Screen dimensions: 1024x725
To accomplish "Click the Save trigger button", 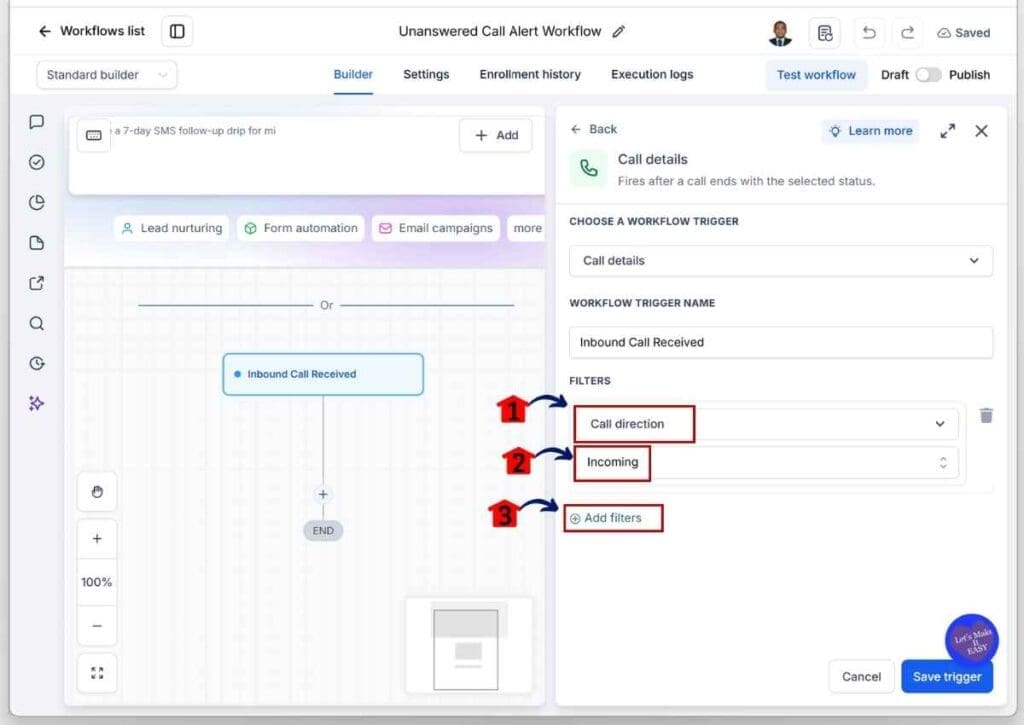I will pyautogui.click(x=946, y=677).
